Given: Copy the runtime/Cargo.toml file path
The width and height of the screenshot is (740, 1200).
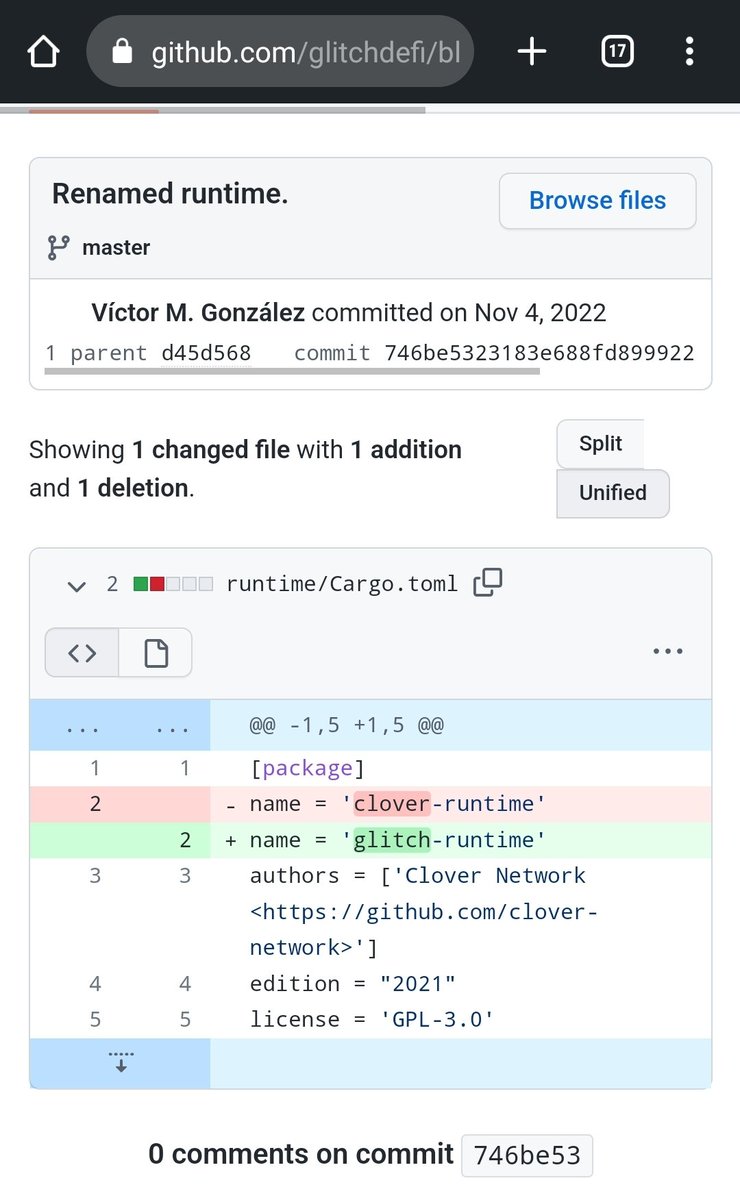Looking at the screenshot, I should pyautogui.click(x=487, y=583).
